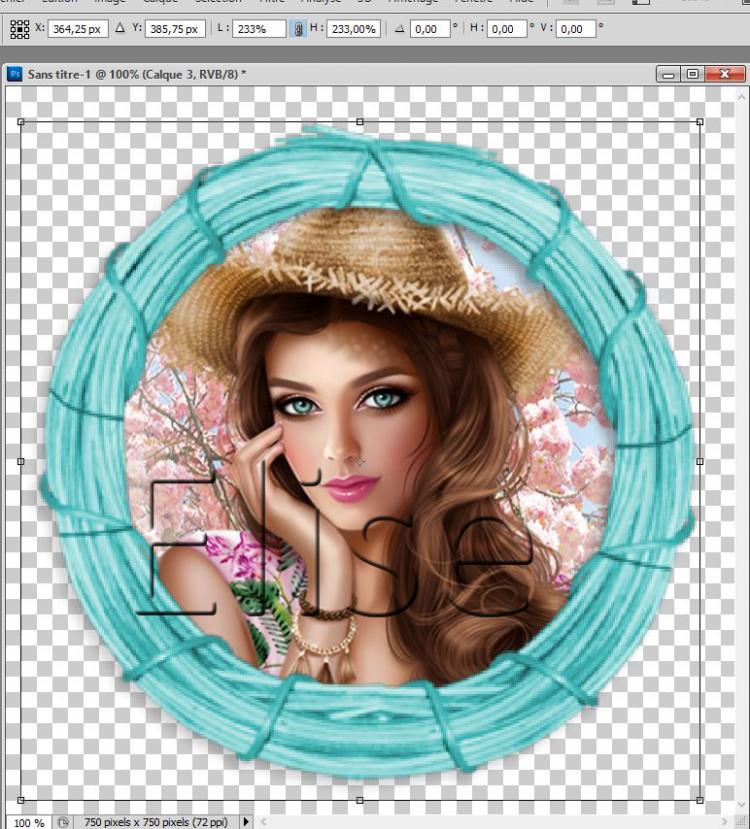The image size is (750, 829).
Task: Click the Ps icon in document title bar
Action: tap(14, 74)
